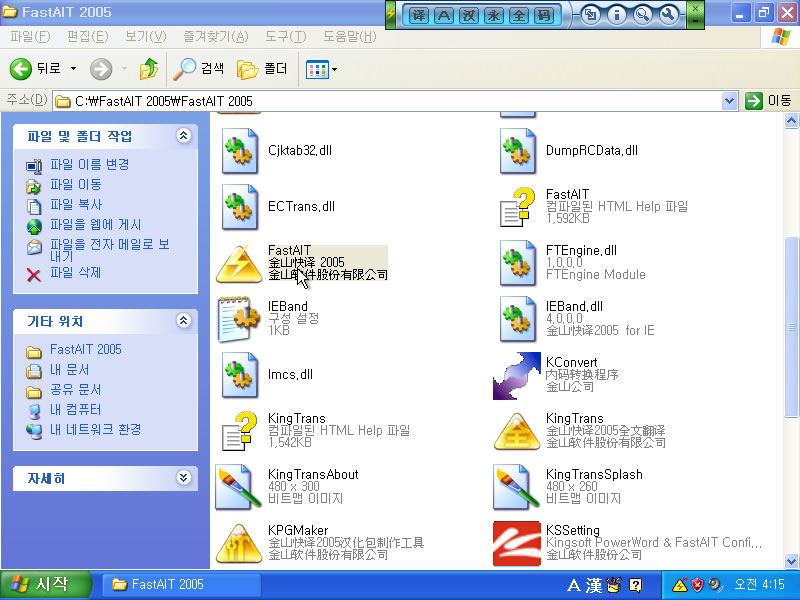
Task: Click the 码 button on FastAIT toolbar
Action: click(543, 15)
